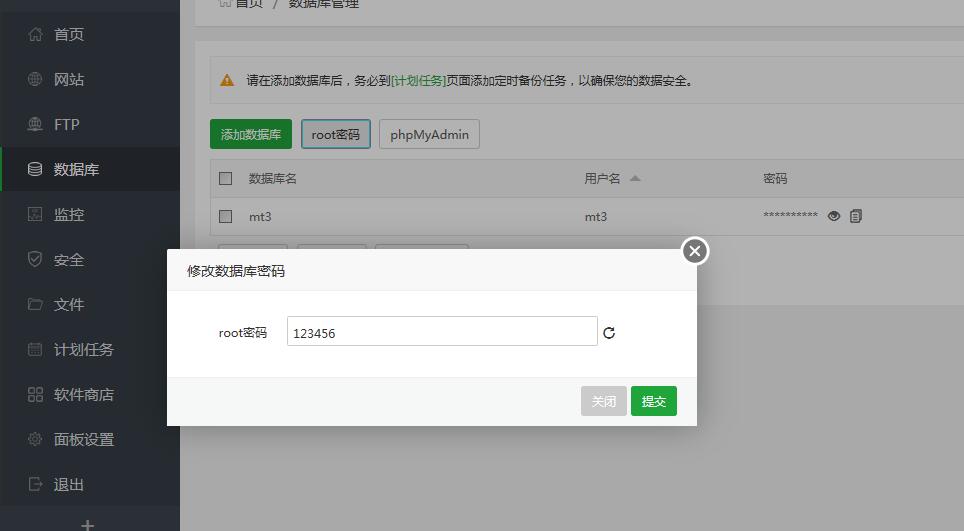This screenshot has height=531, width=964.
Task: Click the globe icon for Websites
Action: 35,80
